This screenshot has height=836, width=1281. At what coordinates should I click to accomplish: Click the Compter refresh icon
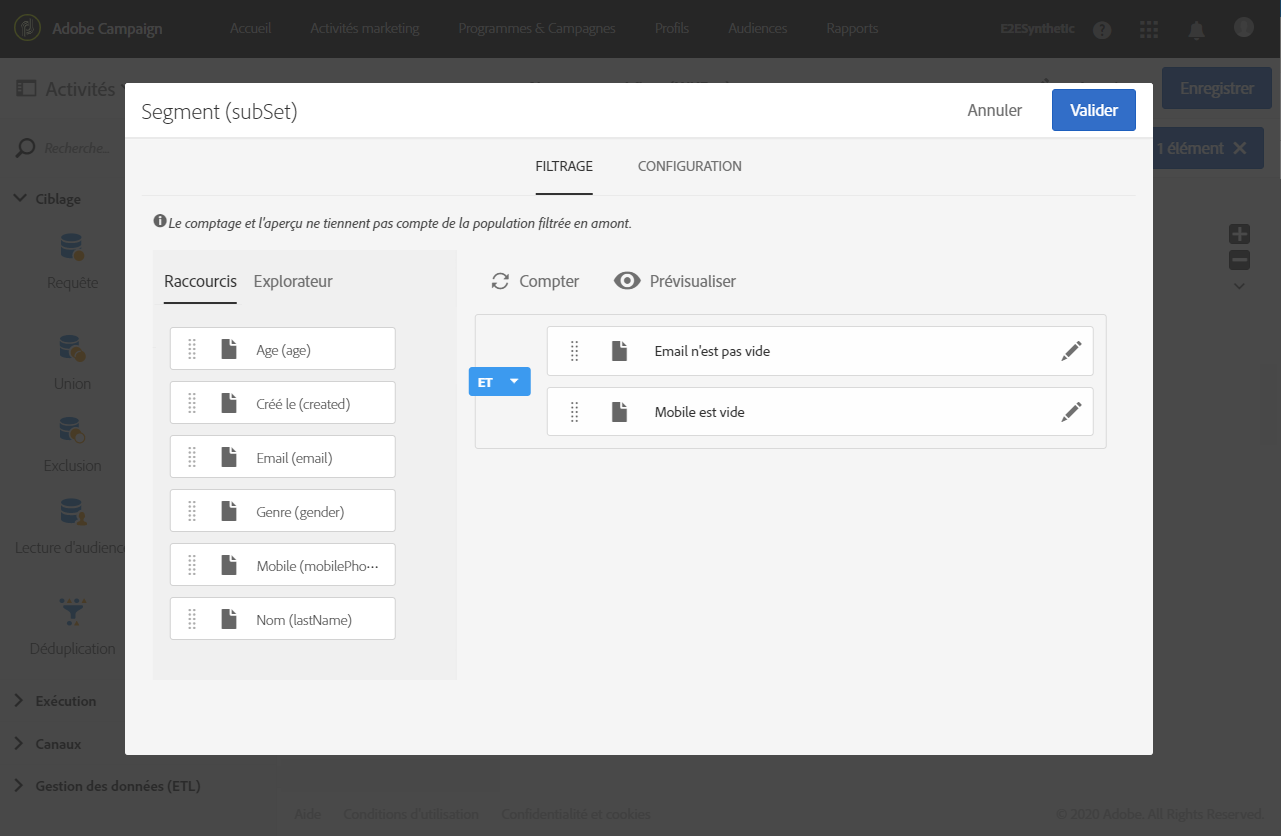tap(500, 281)
